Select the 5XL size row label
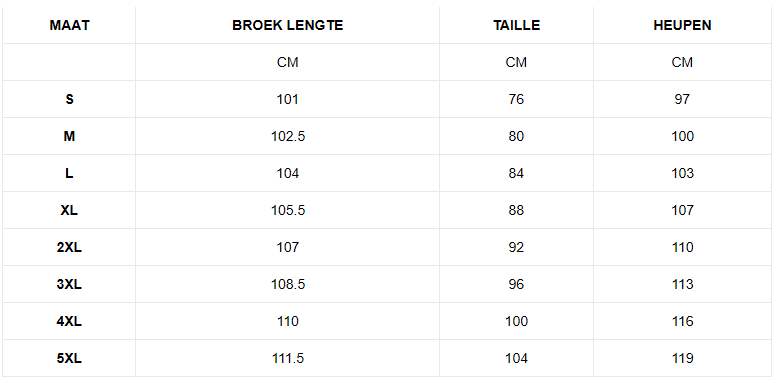The image size is (777, 383). (x=69, y=358)
